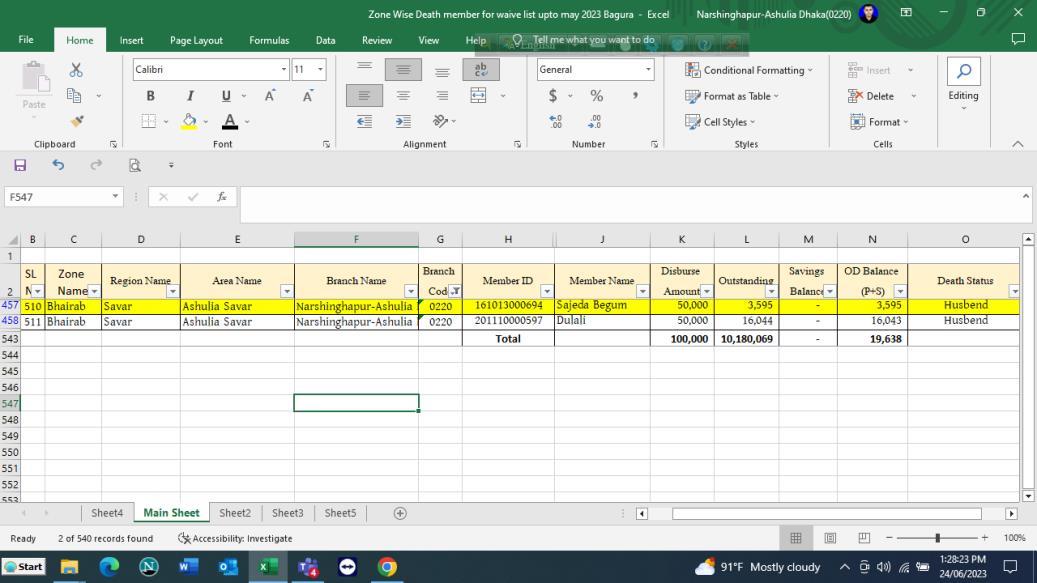Viewport: 1037px width, 583px height.
Task: Toggle Center horizontal alignment
Action: (403, 96)
